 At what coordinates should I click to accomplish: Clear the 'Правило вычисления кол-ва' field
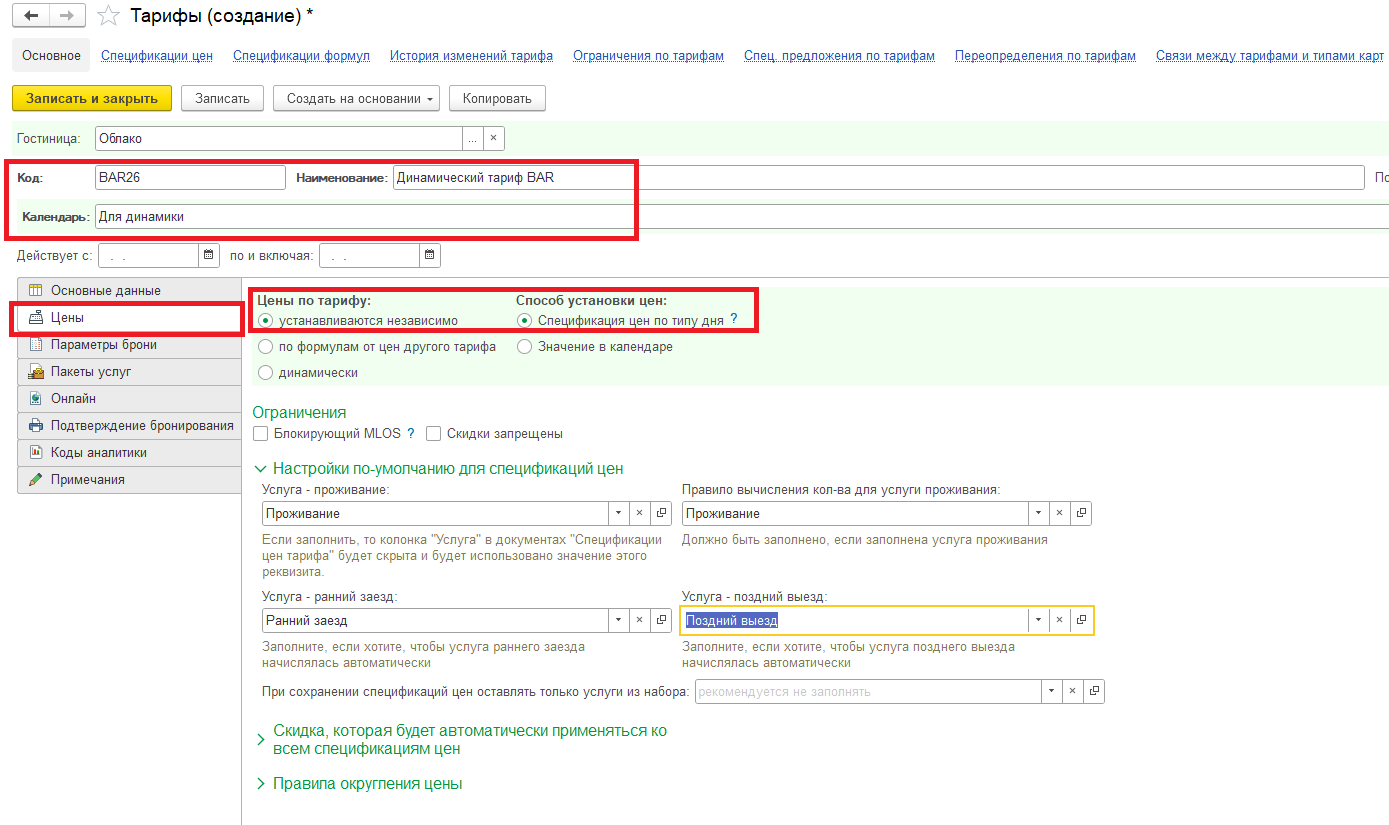click(x=1059, y=513)
